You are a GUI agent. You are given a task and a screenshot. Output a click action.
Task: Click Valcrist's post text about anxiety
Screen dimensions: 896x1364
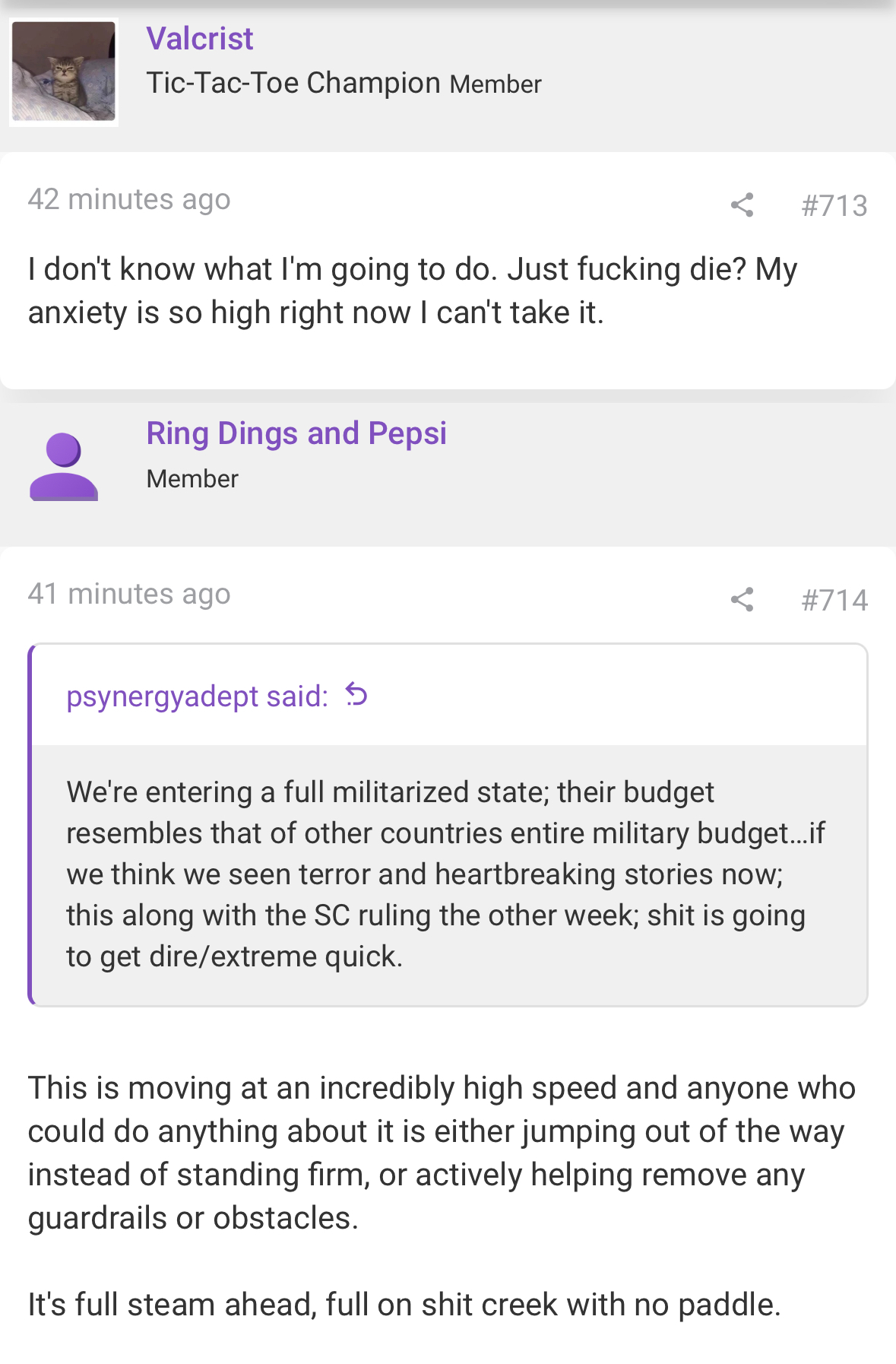(413, 290)
